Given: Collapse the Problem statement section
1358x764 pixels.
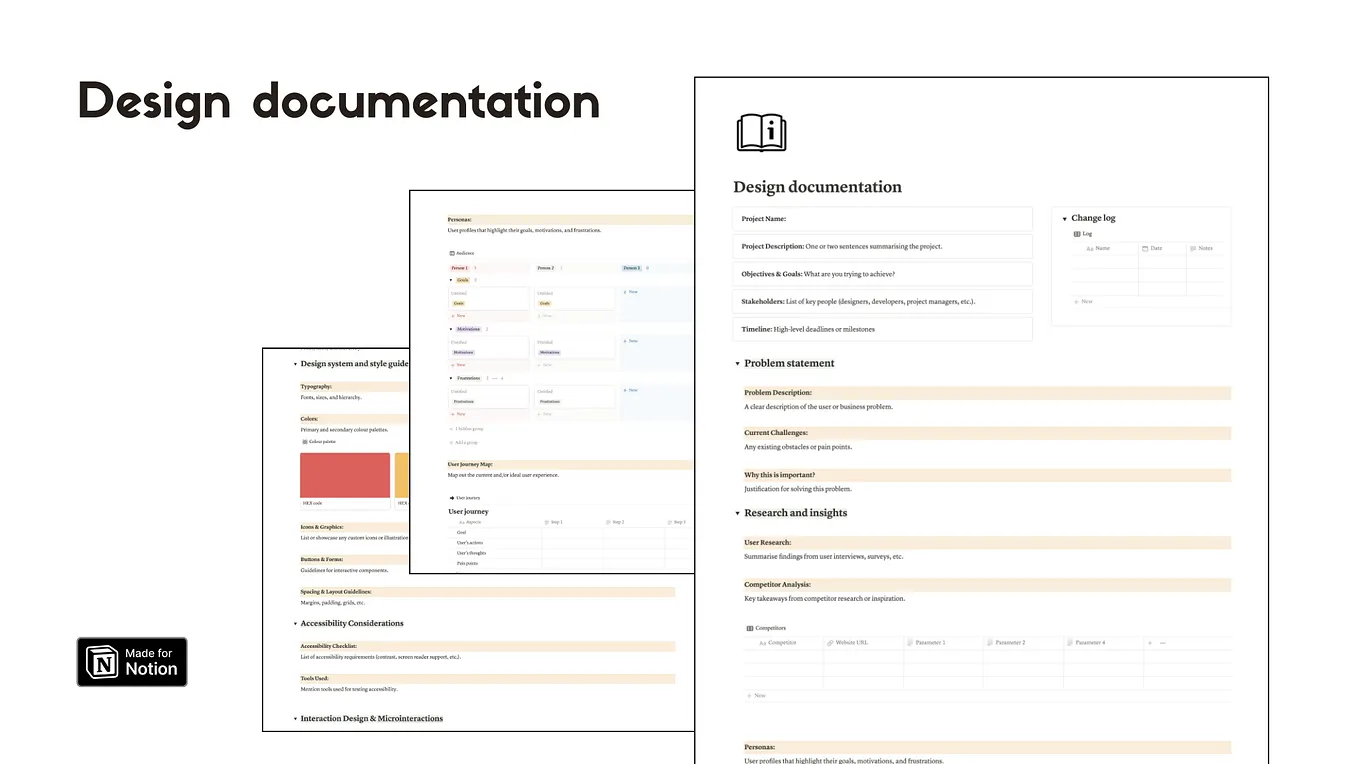Looking at the screenshot, I should click(x=737, y=363).
